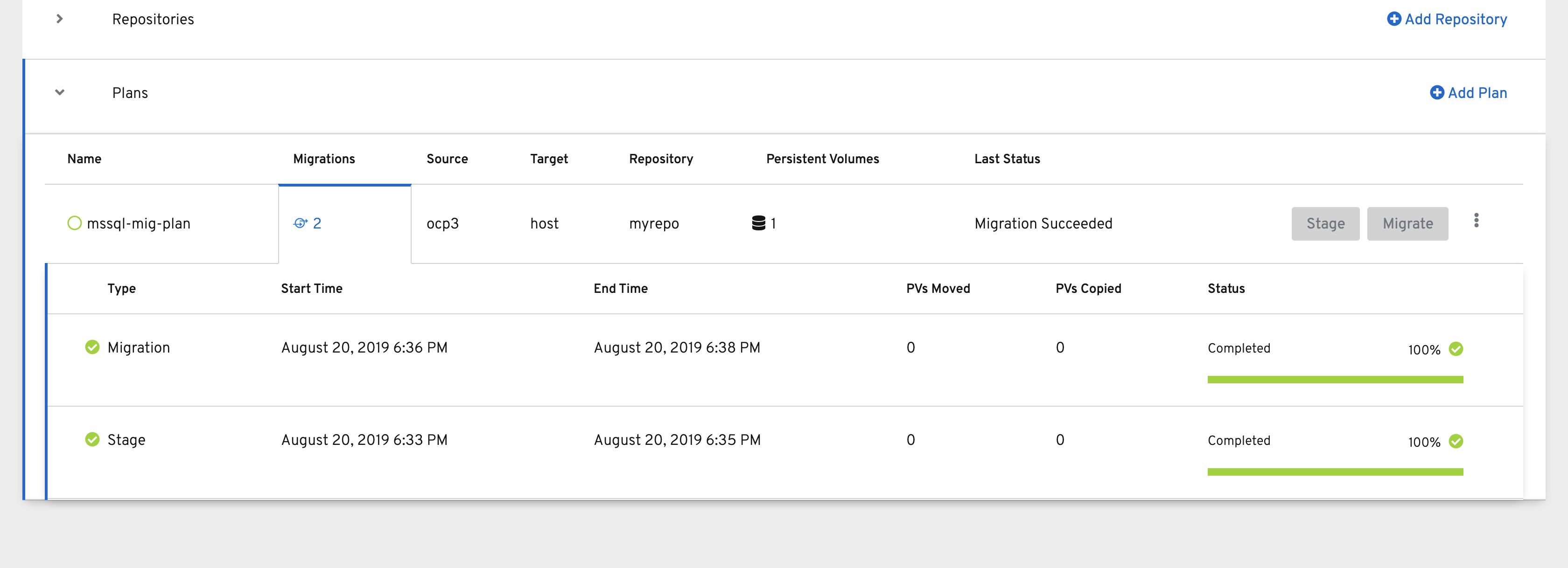
Task: Select the radio circle beside mssql-mig-plan
Action: (x=74, y=223)
